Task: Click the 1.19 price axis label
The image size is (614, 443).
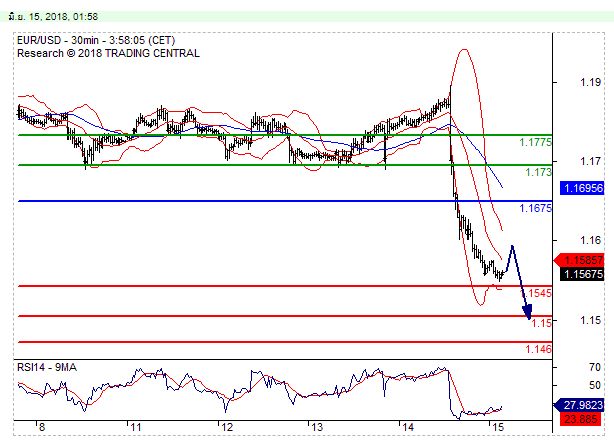Action: 590,82
